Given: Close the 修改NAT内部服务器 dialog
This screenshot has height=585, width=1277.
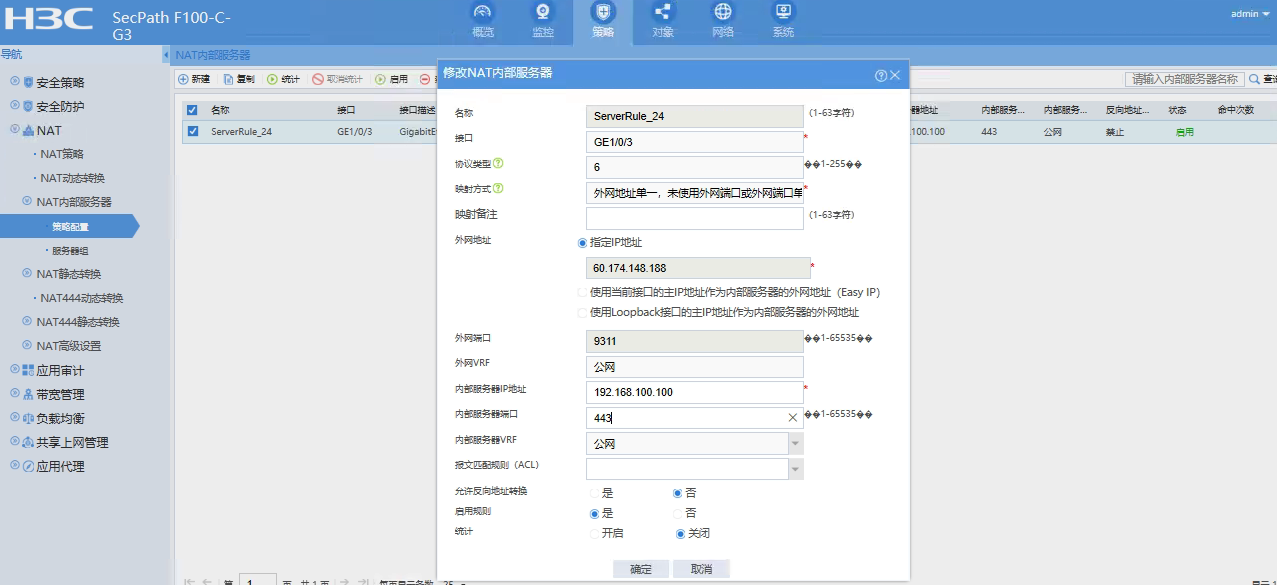Looking at the screenshot, I should [895, 76].
